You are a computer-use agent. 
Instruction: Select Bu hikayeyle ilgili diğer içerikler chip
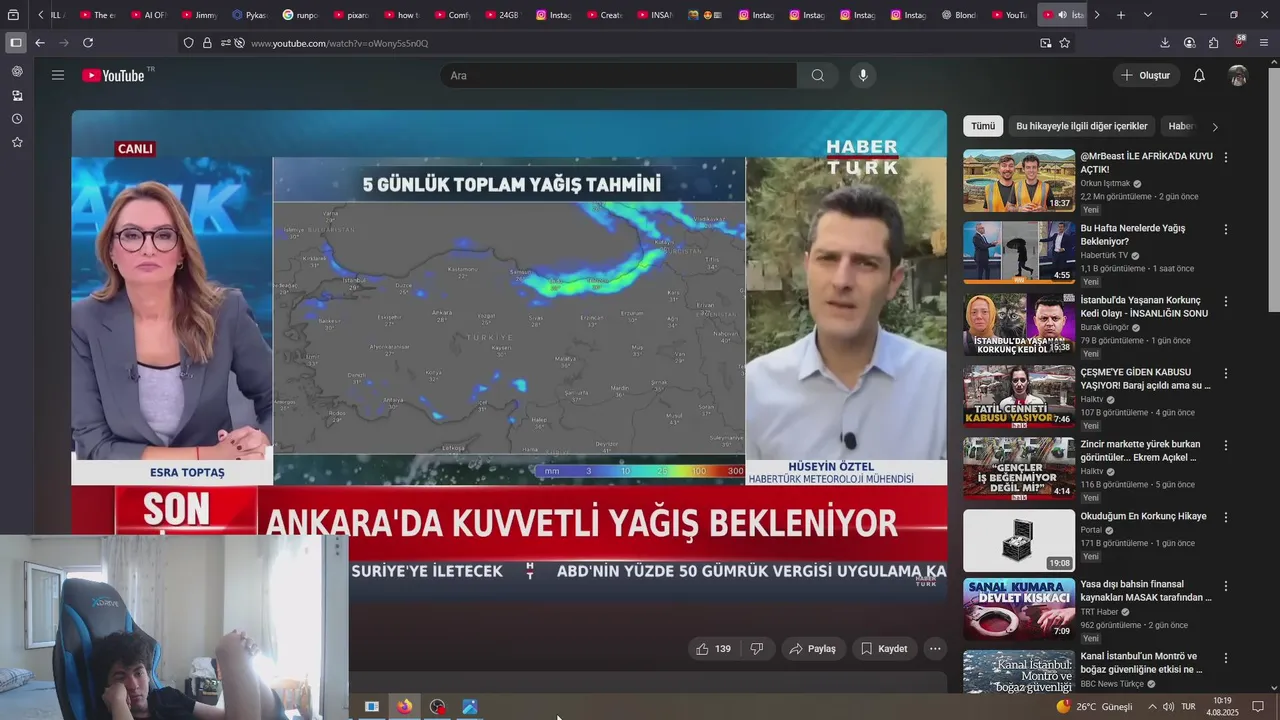pos(1082,126)
